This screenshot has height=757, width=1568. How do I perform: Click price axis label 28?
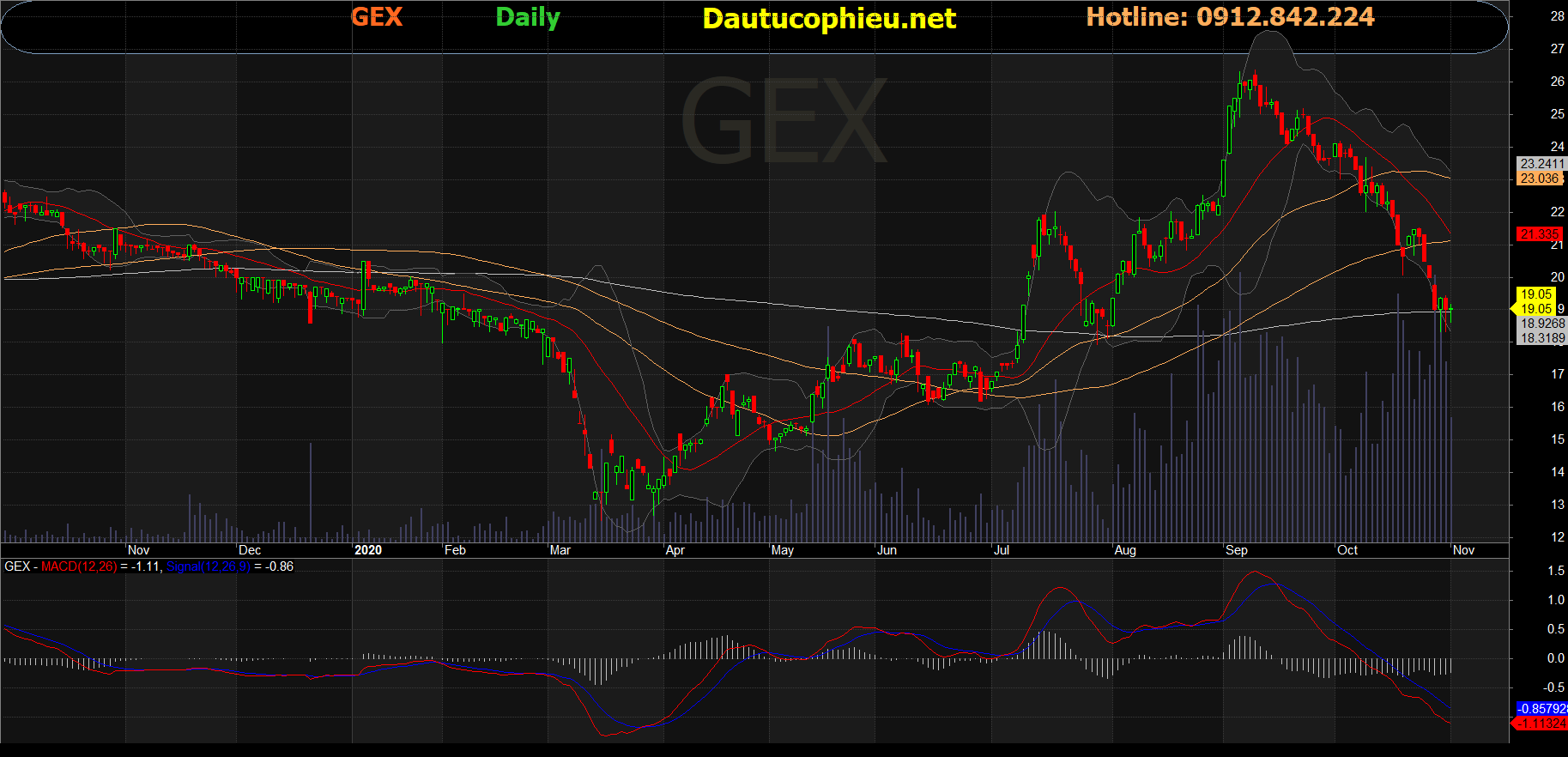click(1558, 16)
